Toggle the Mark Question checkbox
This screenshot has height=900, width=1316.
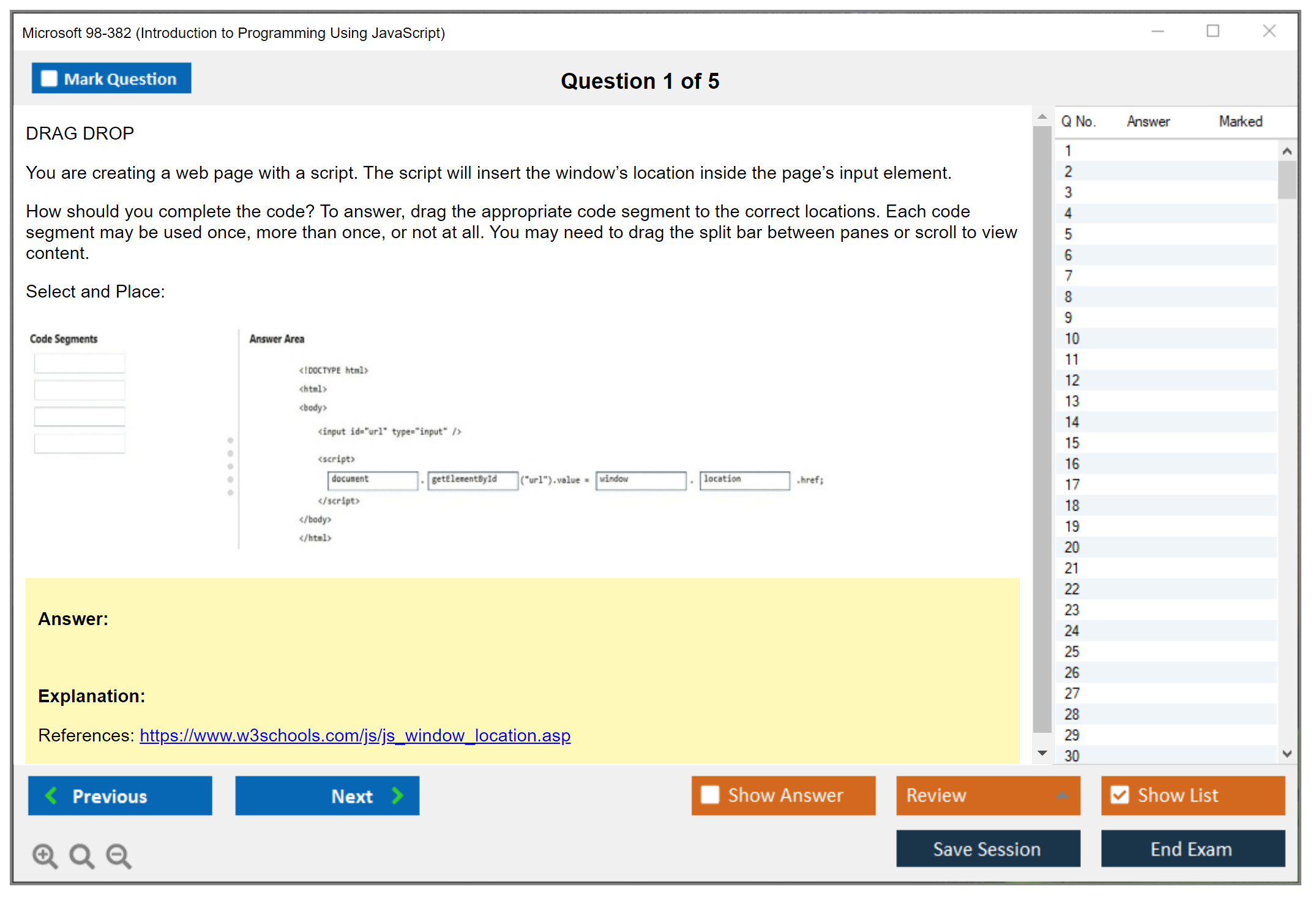pyautogui.click(x=49, y=78)
